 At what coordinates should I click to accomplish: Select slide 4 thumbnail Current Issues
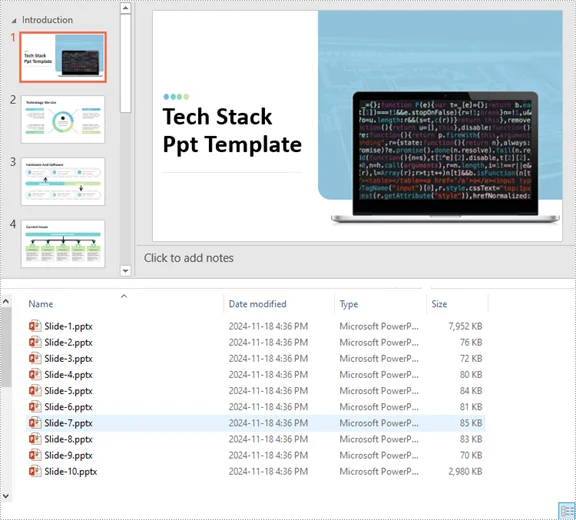pyautogui.click(x=63, y=243)
